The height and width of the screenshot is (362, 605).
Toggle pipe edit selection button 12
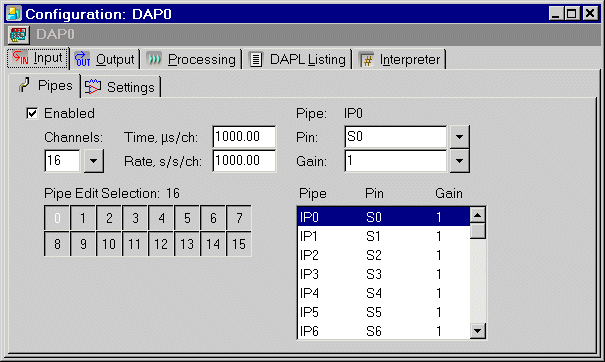(x=161, y=244)
